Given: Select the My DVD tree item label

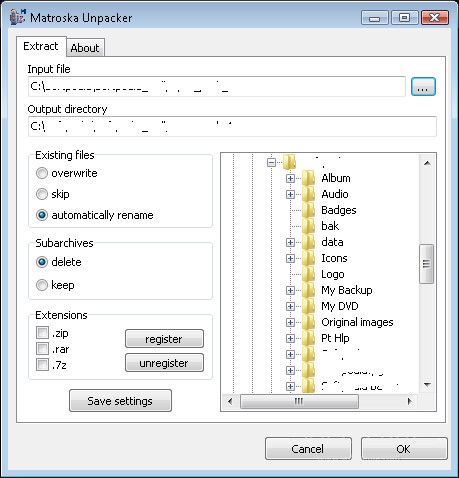Looking at the screenshot, I should [x=340, y=306].
